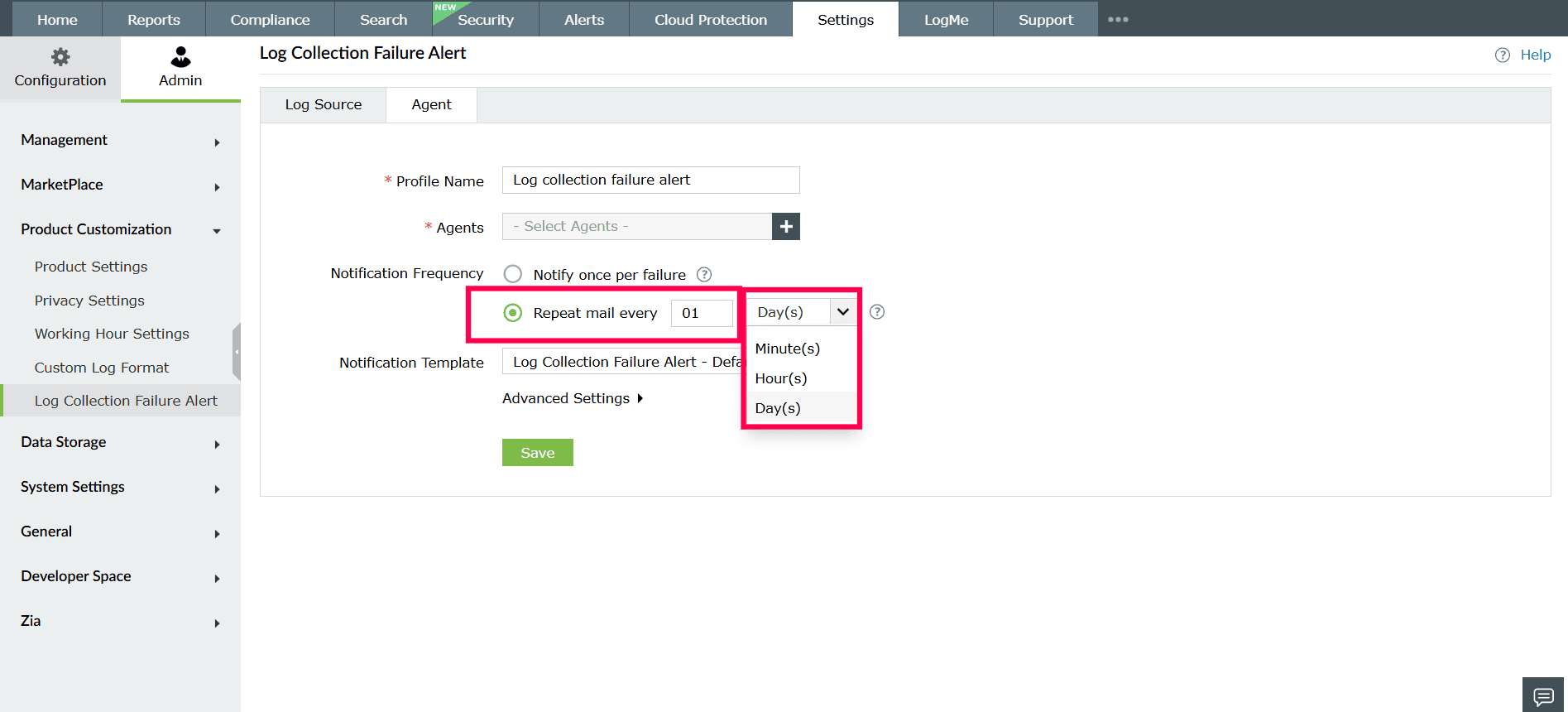
Task: Open Privacy Settings page
Action: pyautogui.click(x=89, y=301)
